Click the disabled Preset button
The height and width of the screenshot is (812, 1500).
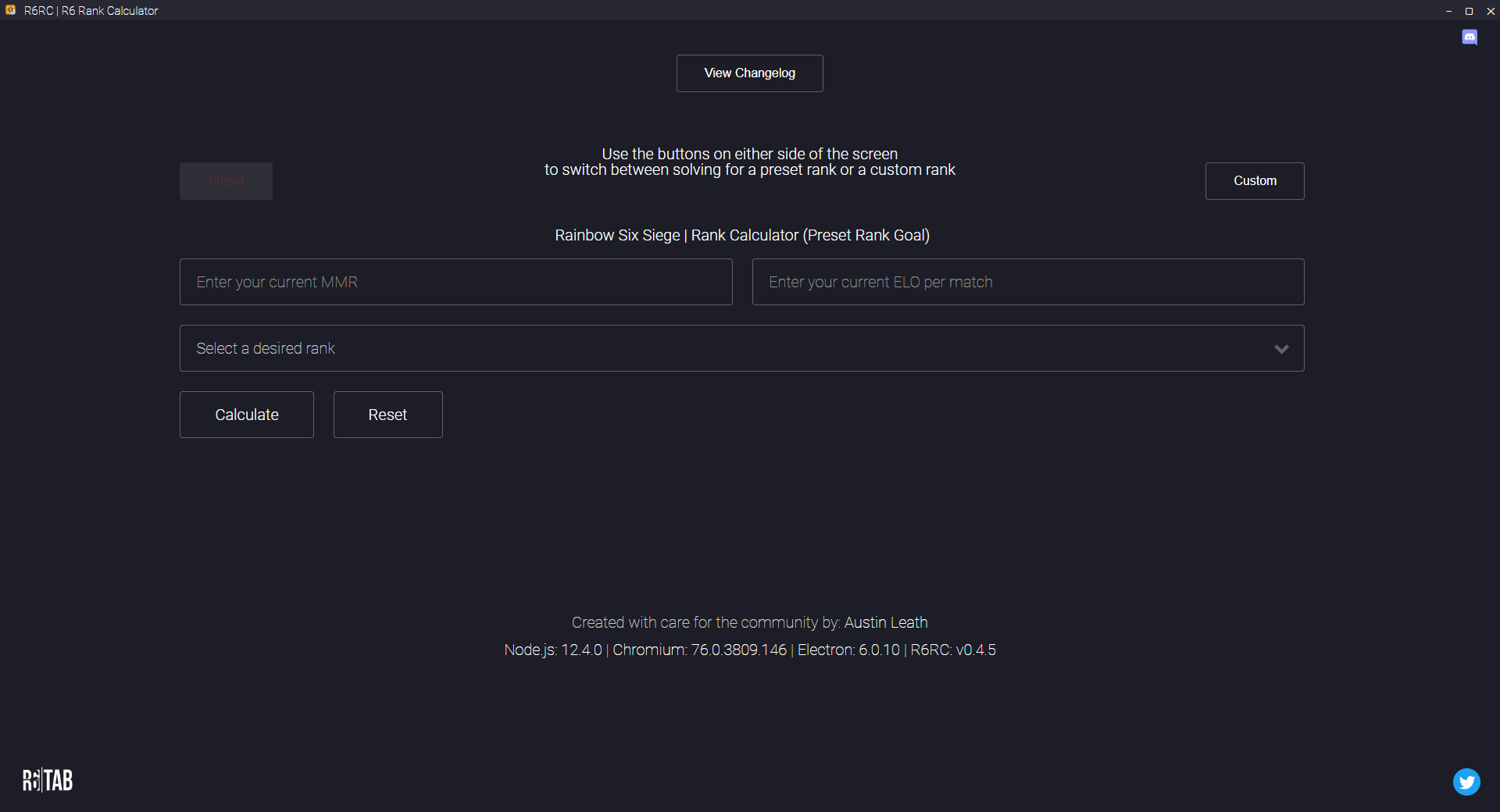[226, 181]
